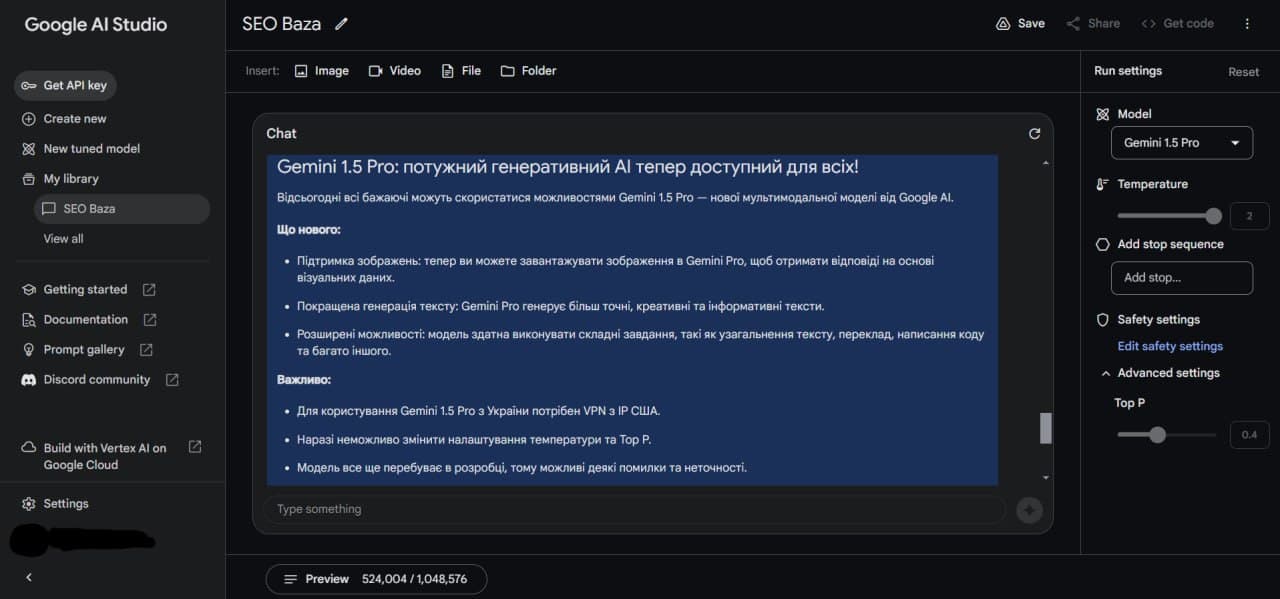Screen dimensions: 1280x599
Task: Open View all in the library
Action: [63, 239]
